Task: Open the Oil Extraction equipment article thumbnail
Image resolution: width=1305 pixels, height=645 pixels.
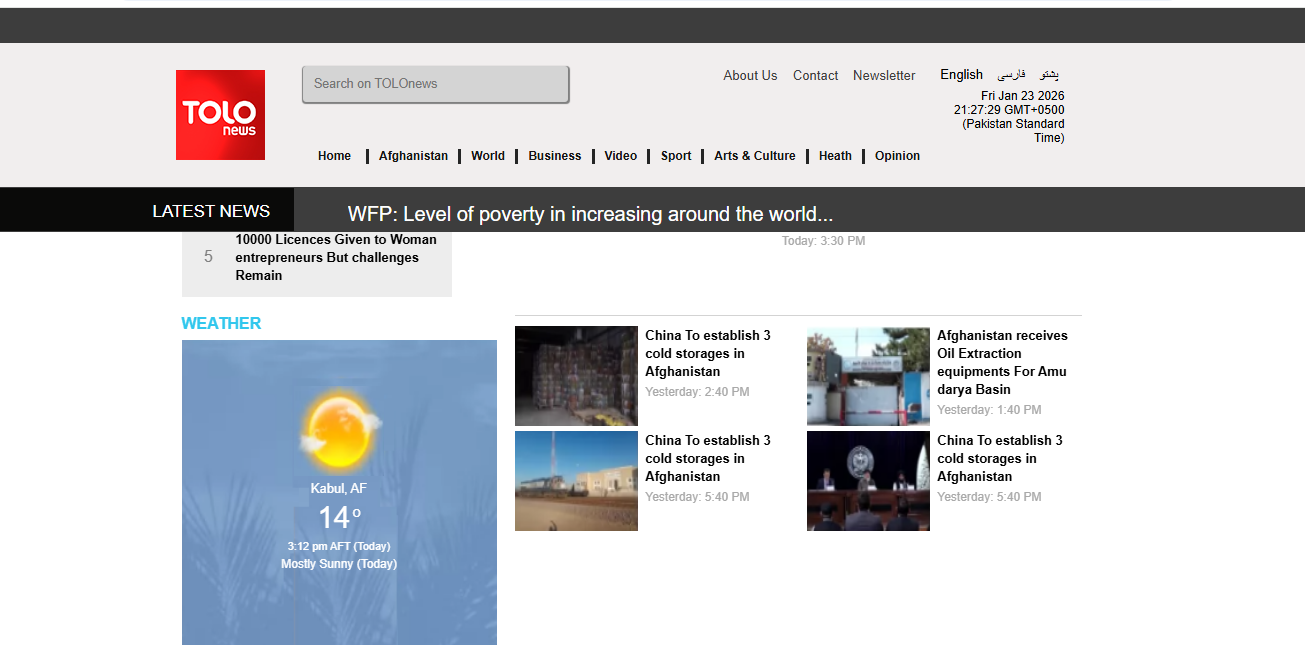Action: point(868,376)
